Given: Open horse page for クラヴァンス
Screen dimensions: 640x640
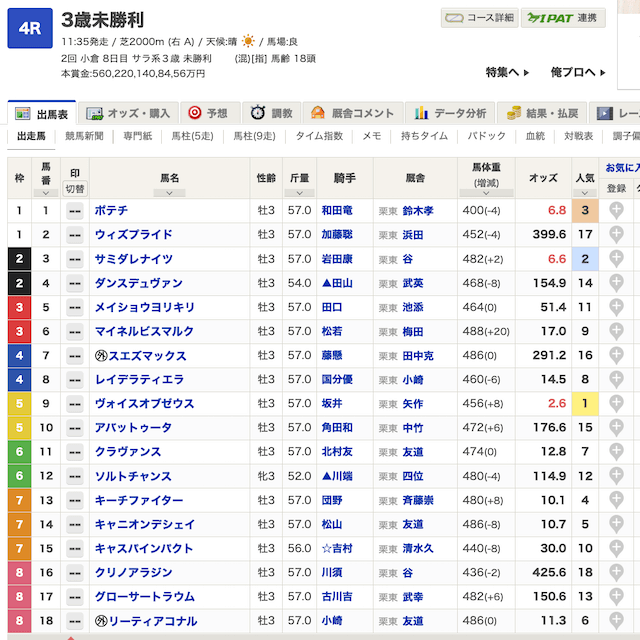Looking at the screenshot, I should (127, 452).
